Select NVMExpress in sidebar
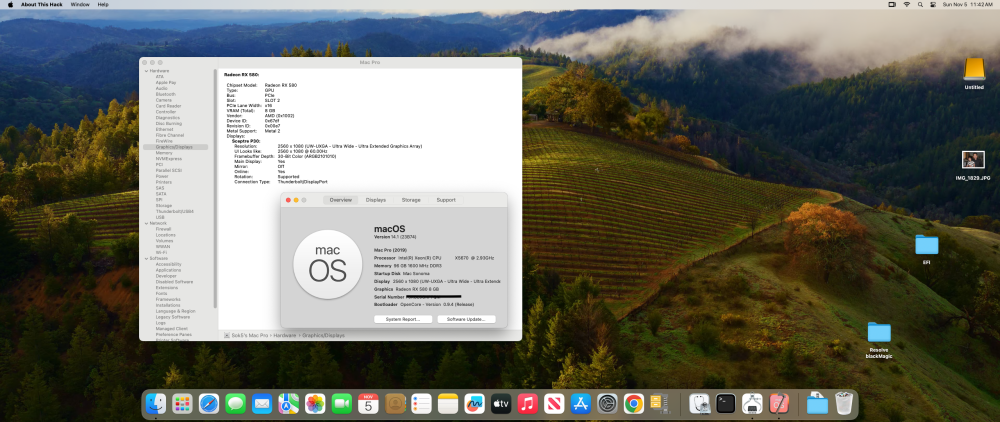The image size is (1000, 422). 168,159
